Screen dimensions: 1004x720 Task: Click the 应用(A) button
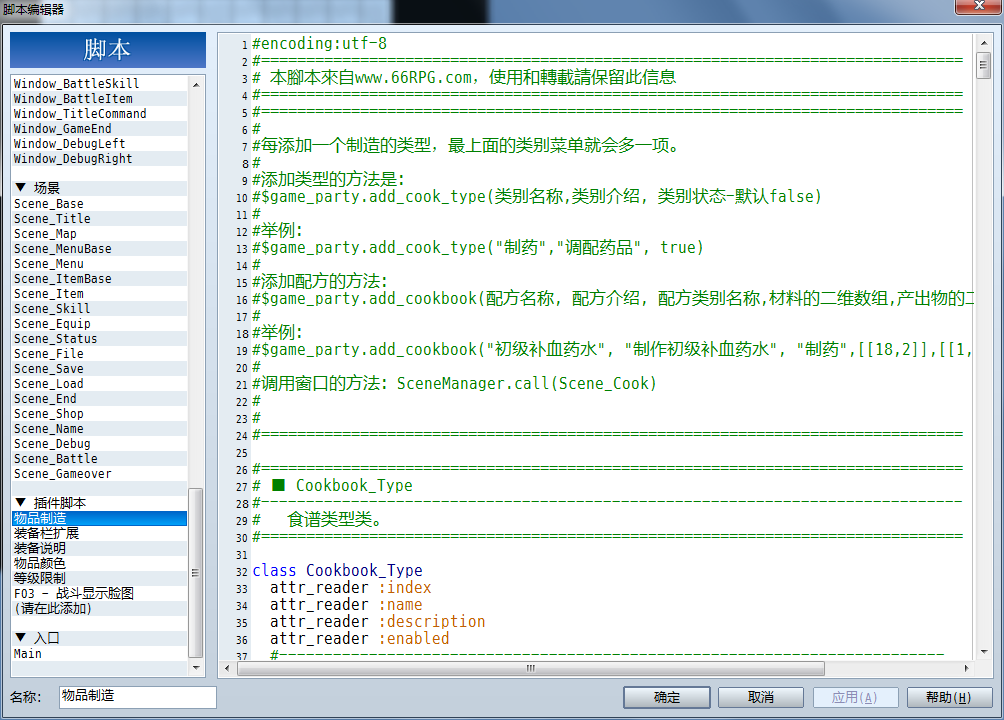(855, 697)
